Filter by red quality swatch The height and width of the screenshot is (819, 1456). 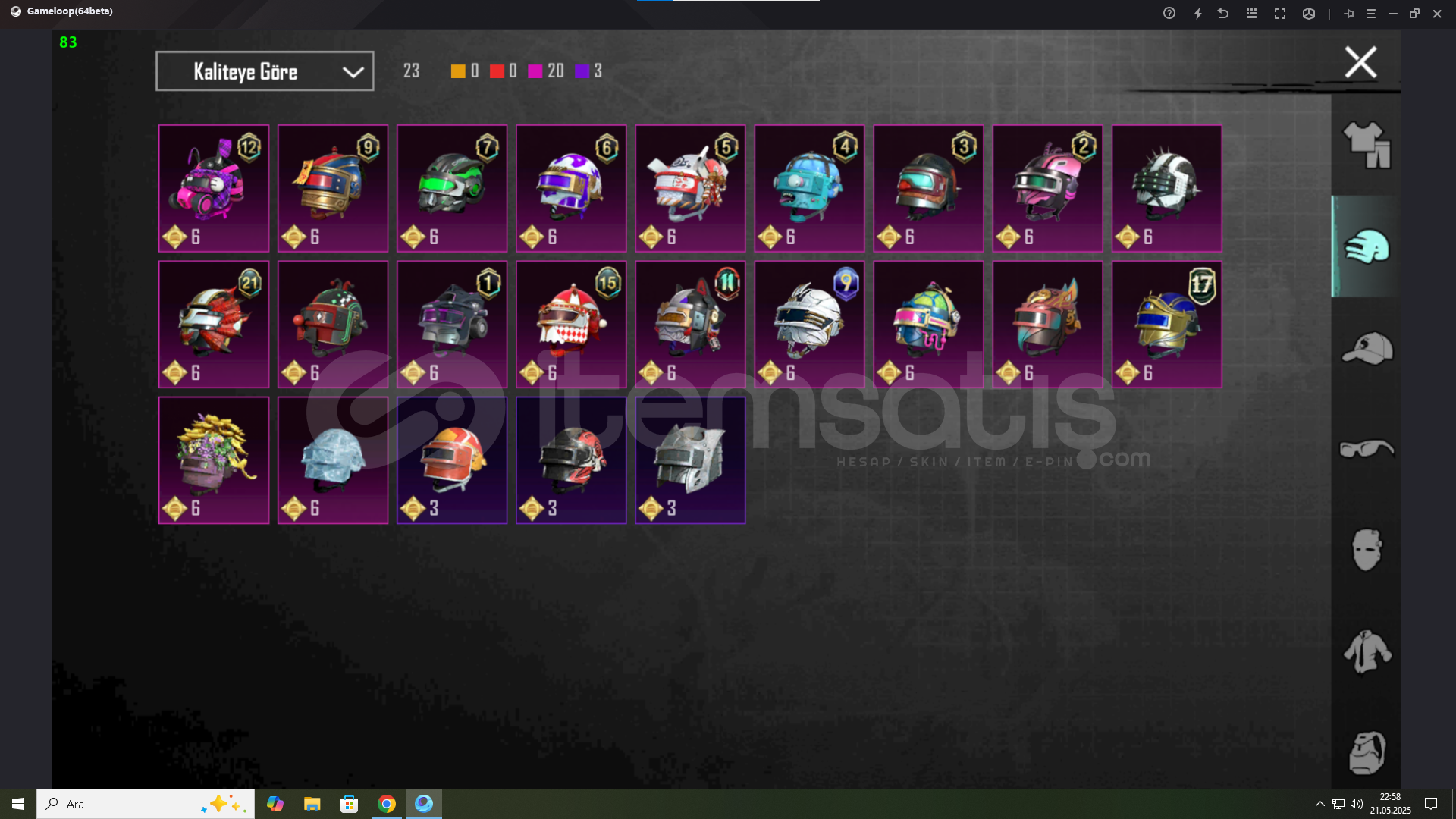[x=497, y=71]
